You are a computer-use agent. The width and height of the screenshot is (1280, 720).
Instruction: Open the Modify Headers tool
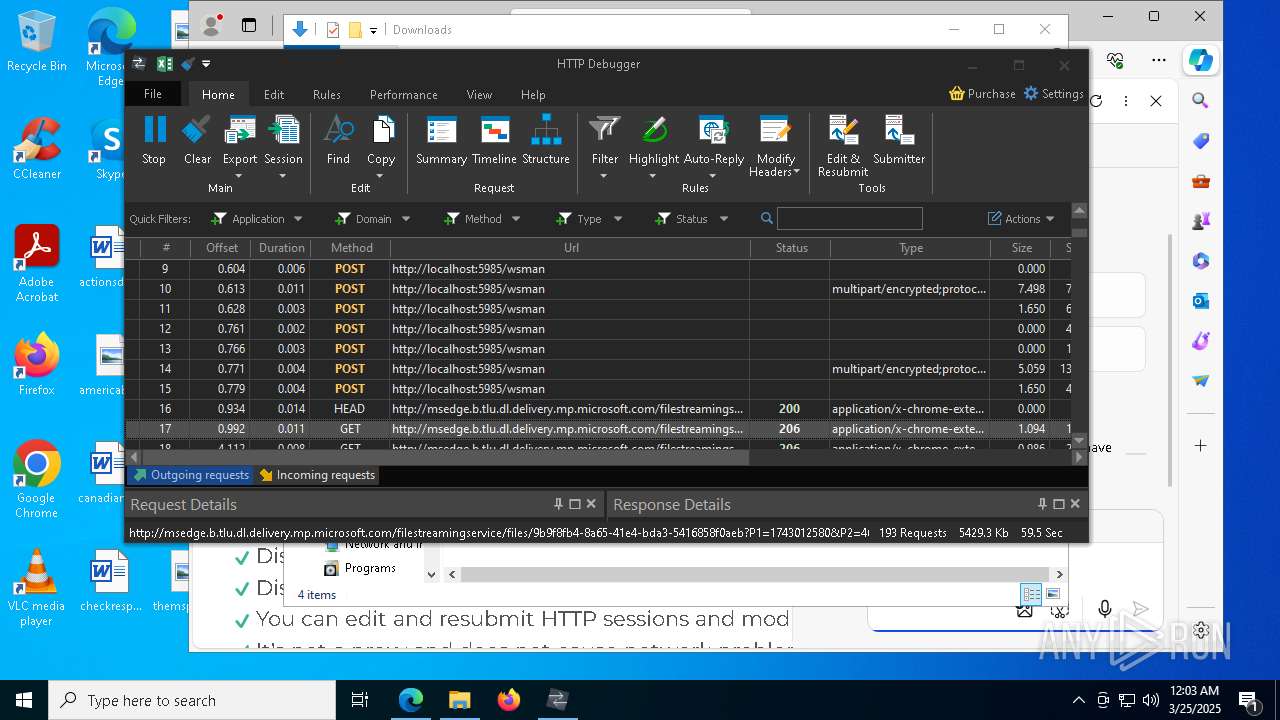coord(775,146)
